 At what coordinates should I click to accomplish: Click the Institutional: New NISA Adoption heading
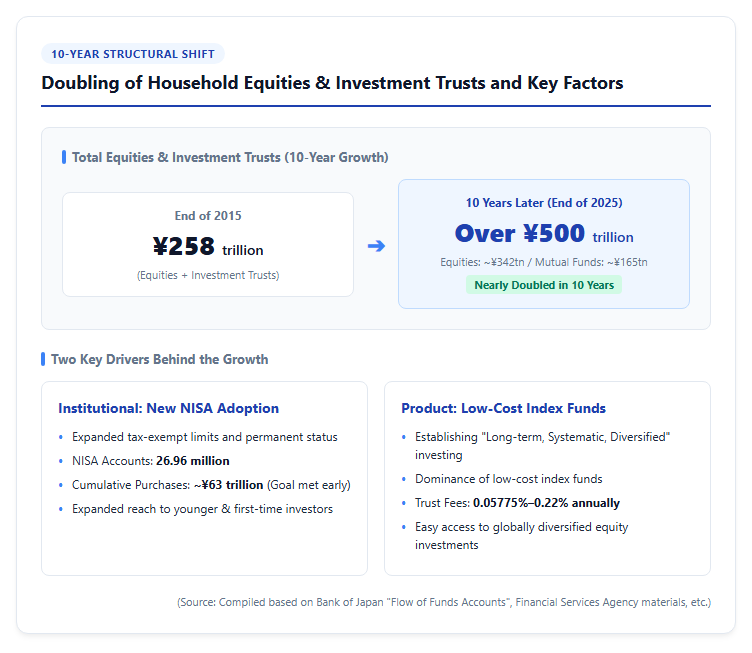coord(168,408)
